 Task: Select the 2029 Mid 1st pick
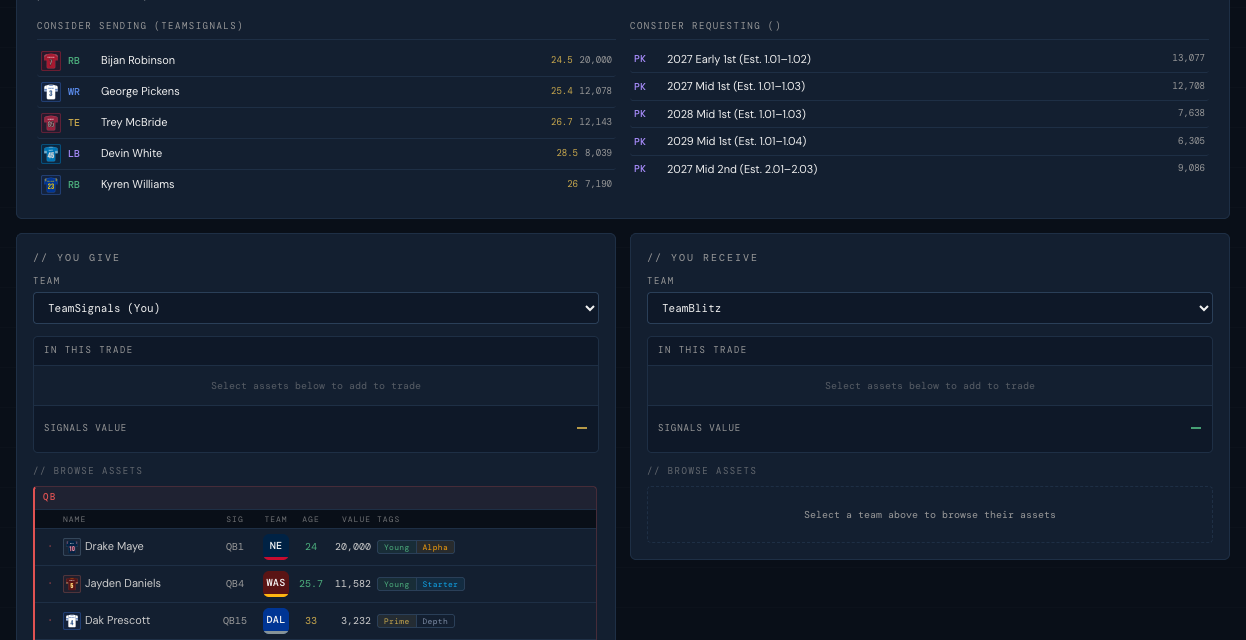click(x=919, y=141)
